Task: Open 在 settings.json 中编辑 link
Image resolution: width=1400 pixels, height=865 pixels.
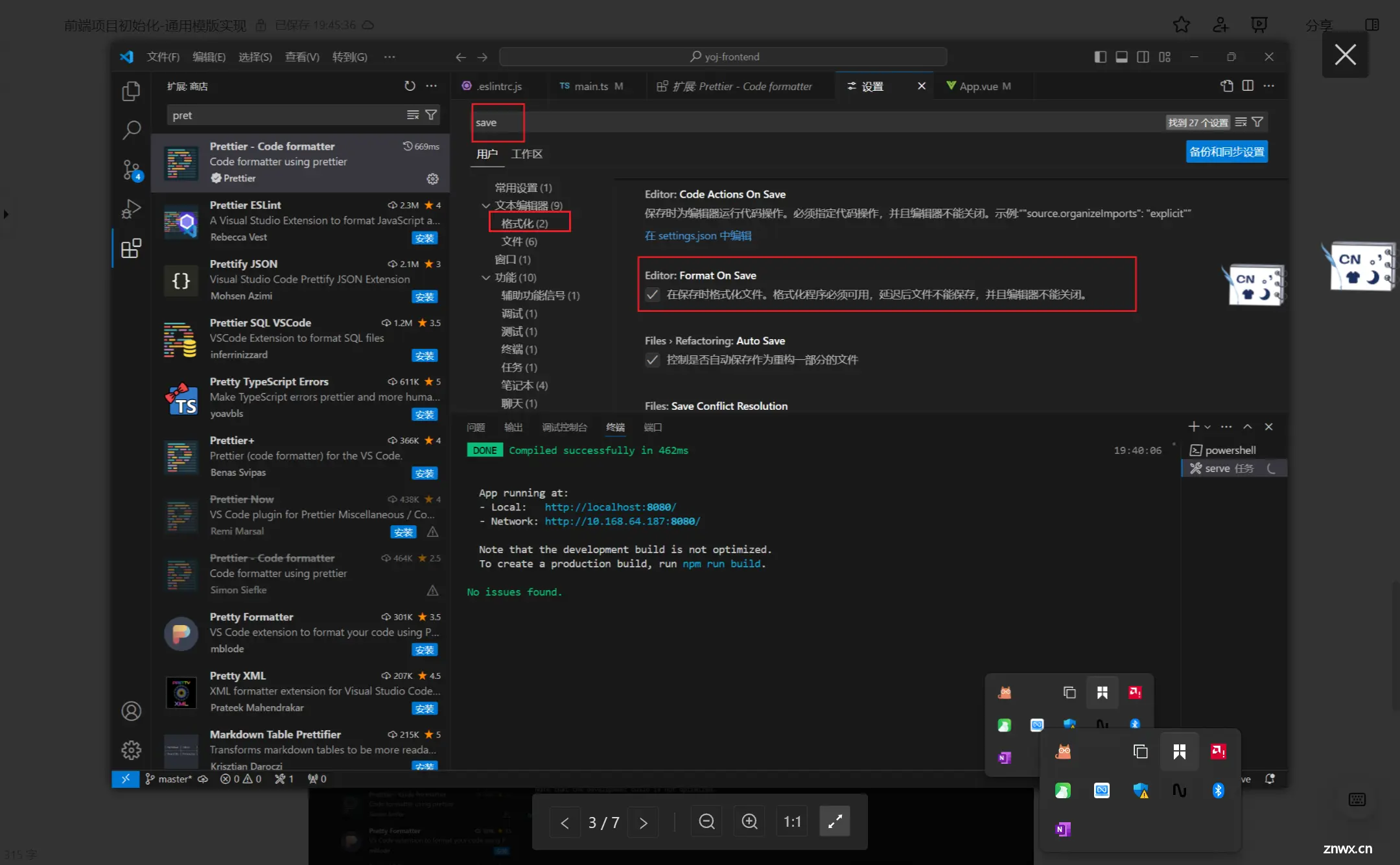Action: [698, 236]
